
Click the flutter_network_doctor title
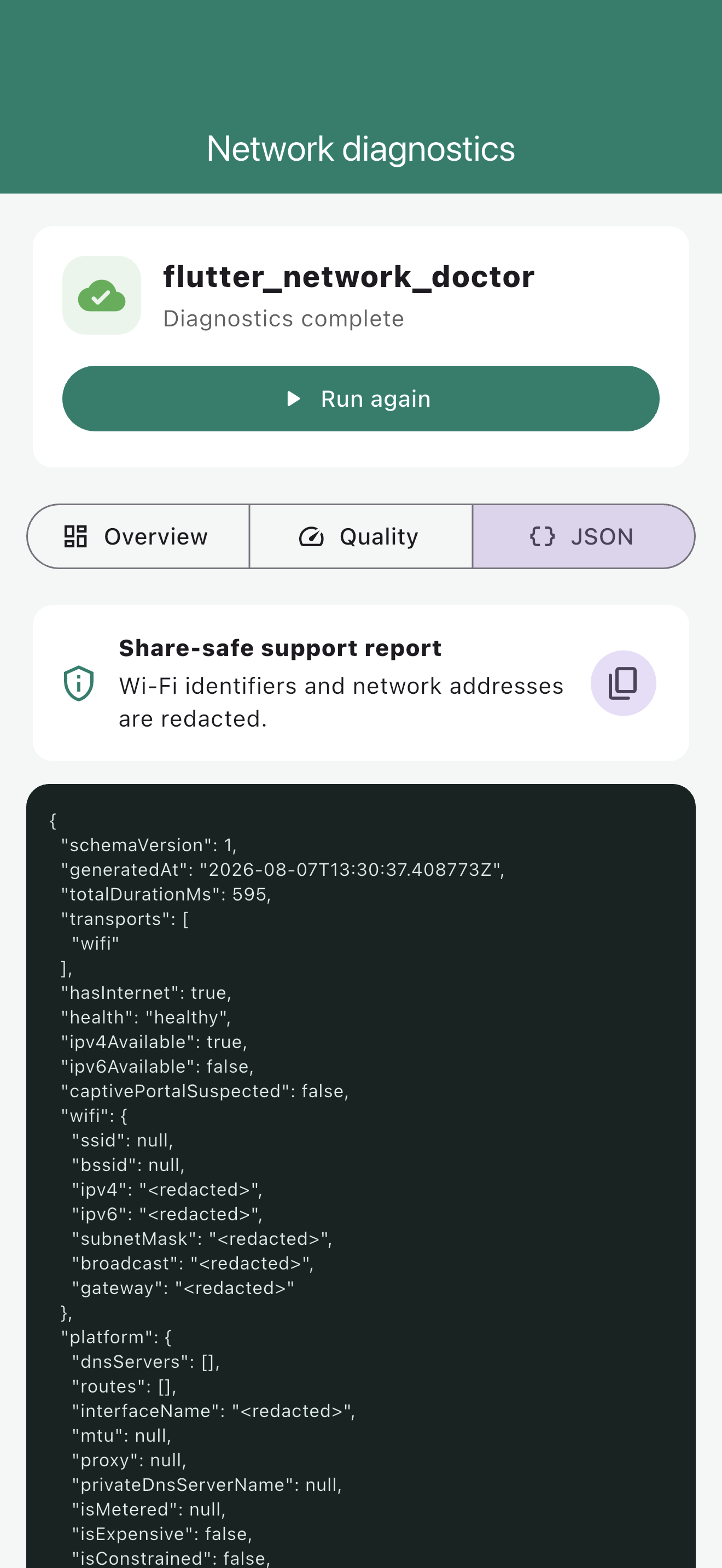point(349,277)
